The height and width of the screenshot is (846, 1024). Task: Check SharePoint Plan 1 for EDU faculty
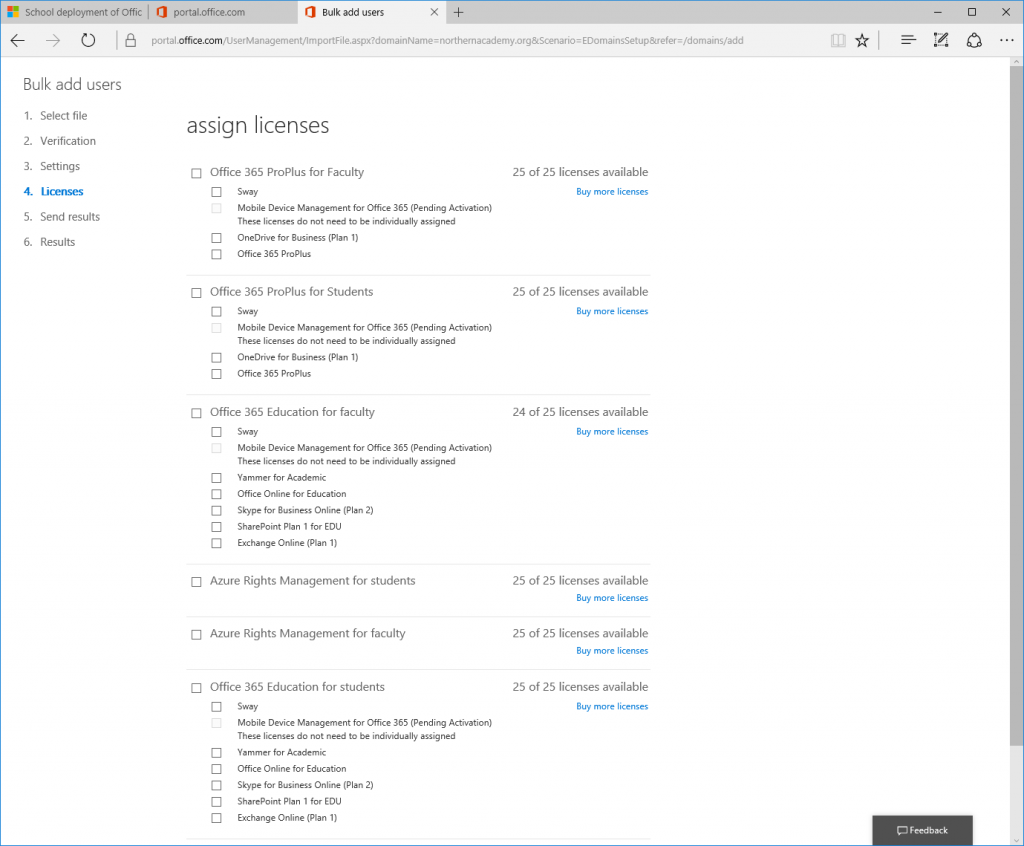pos(216,527)
